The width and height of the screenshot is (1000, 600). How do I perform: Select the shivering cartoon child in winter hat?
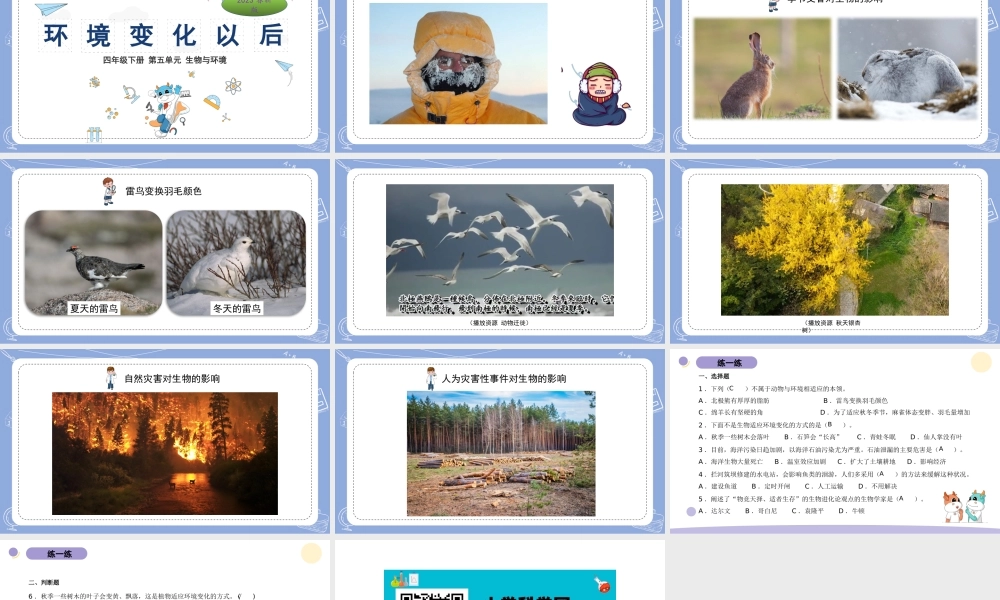click(598, 94)
